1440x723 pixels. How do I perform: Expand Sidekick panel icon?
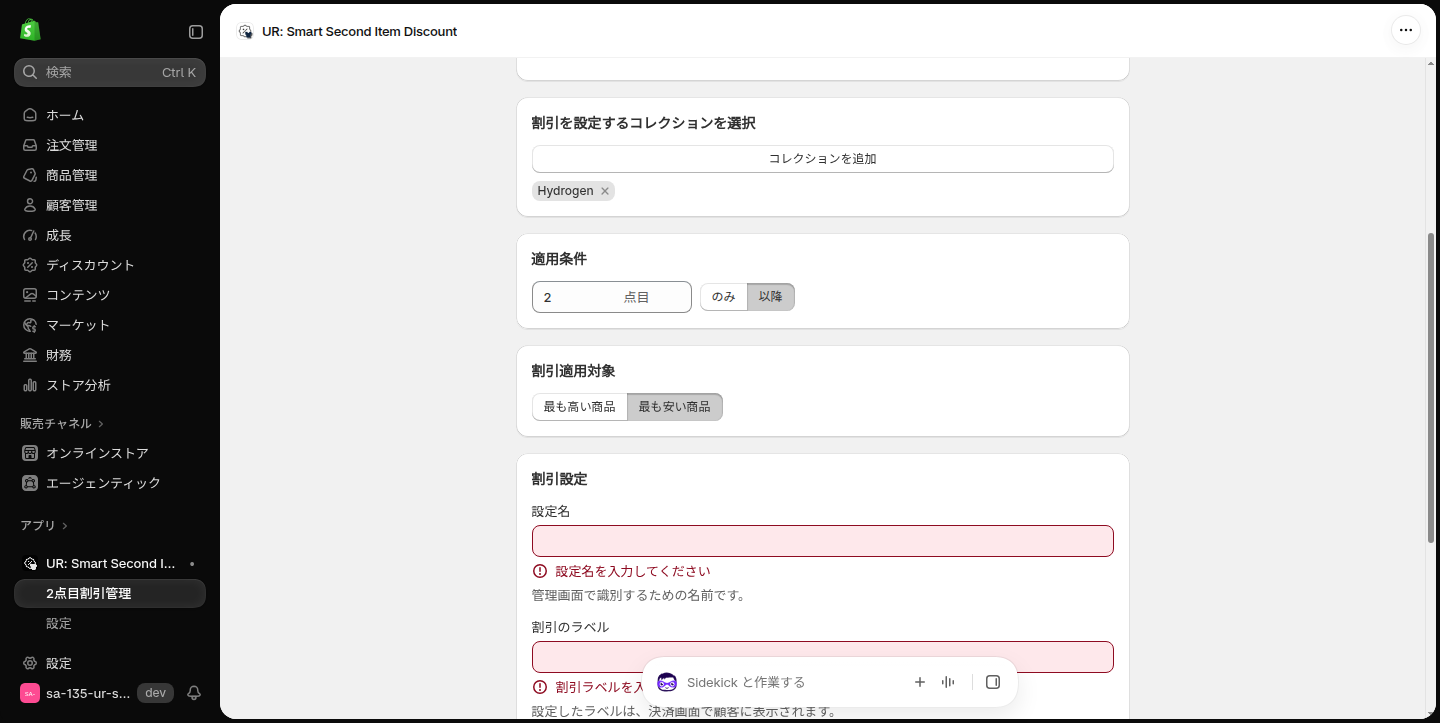pyautogui.click(x=993, y=682)
